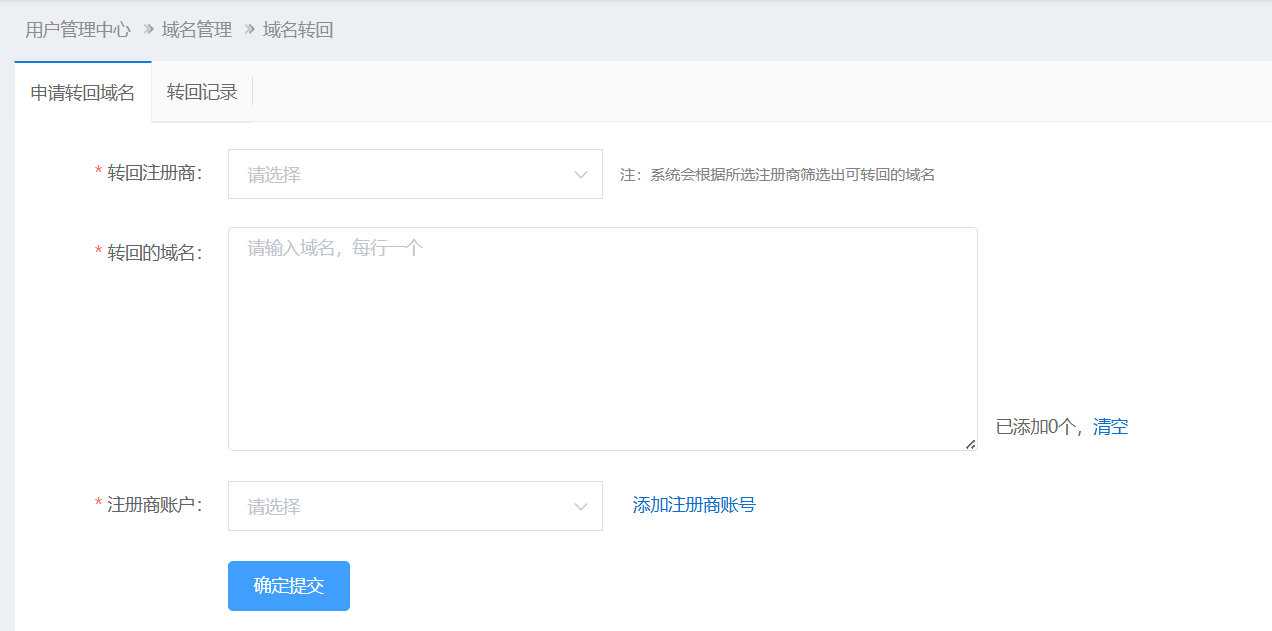Click the 已添加0个 counter text
Screen dimensions: 1272x631
(x=1035, y=427)
